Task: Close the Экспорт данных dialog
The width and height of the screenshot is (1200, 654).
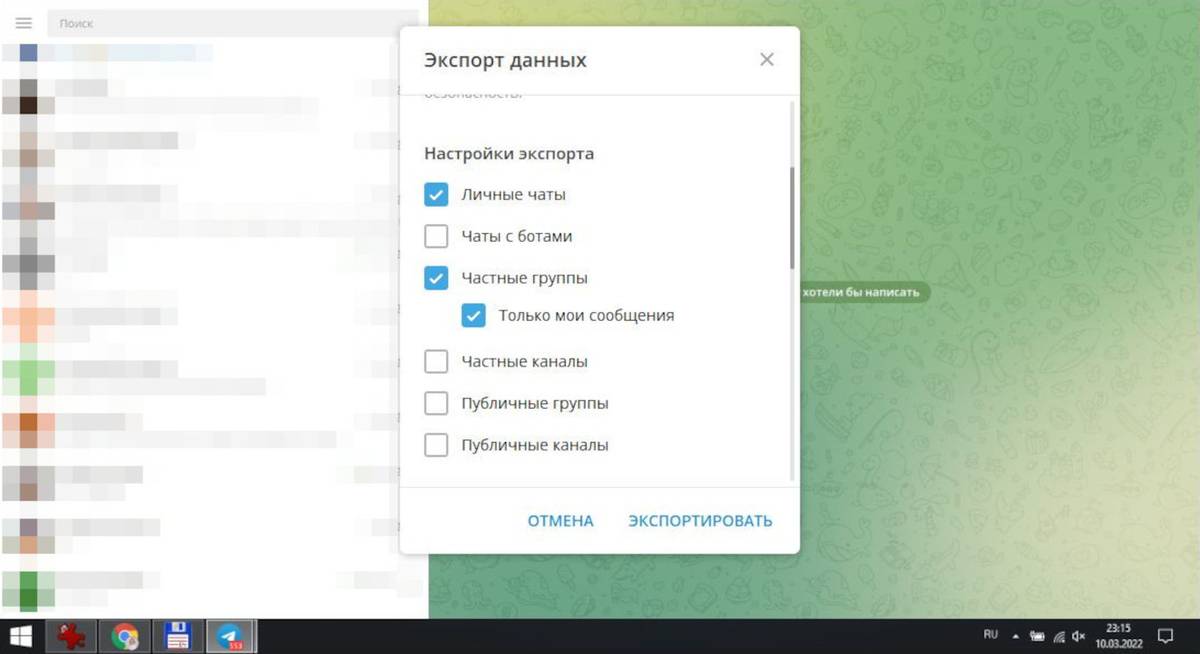Action: 767,60
